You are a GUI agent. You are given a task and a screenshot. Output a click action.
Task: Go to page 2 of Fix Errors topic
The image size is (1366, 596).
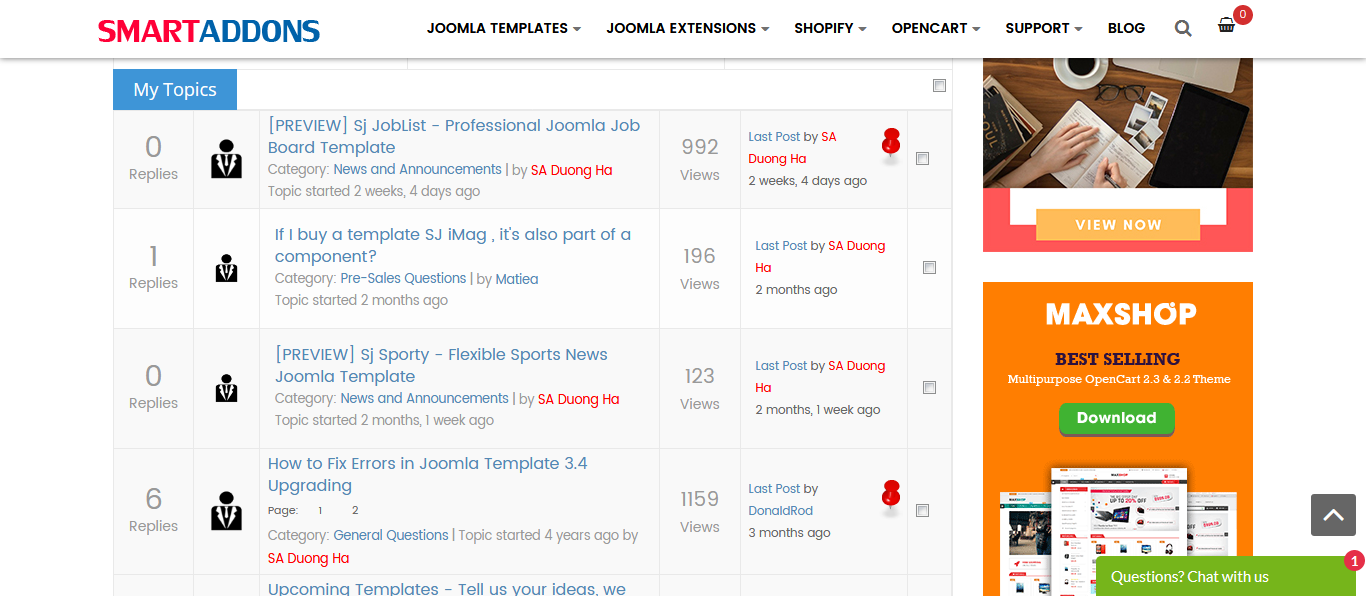coord(355,511)
